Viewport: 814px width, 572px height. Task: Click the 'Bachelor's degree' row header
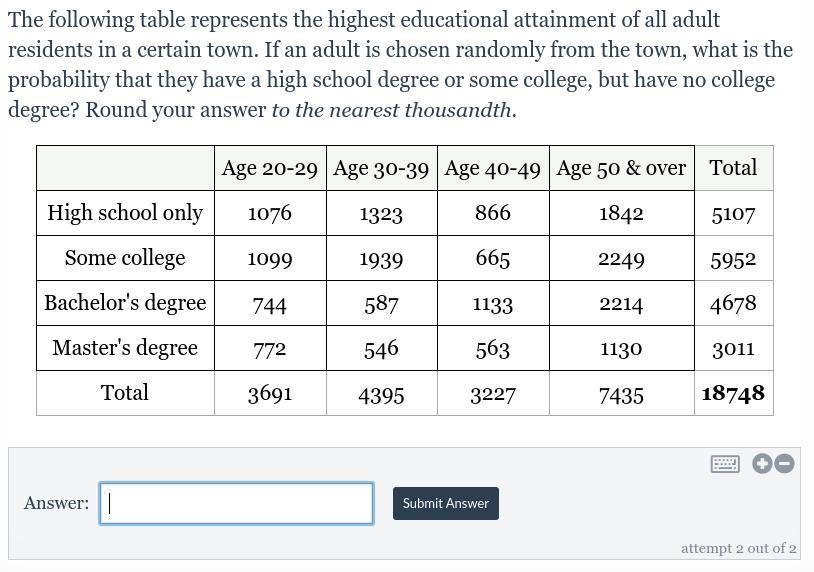pos(125,303)
